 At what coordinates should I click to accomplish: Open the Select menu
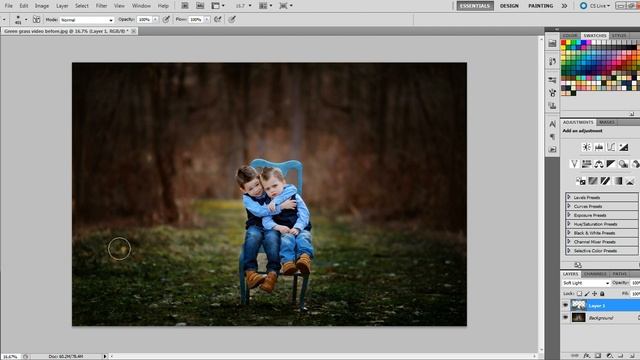click(82, 6)
